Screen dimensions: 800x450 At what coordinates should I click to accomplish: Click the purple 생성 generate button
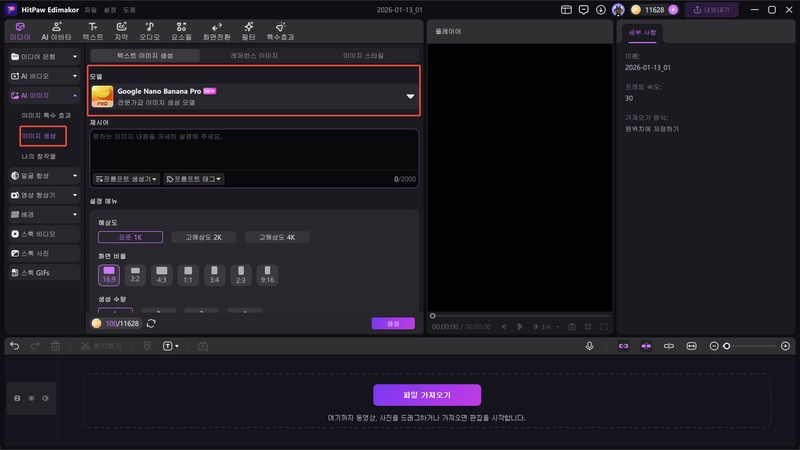click(x=393, y=323)
